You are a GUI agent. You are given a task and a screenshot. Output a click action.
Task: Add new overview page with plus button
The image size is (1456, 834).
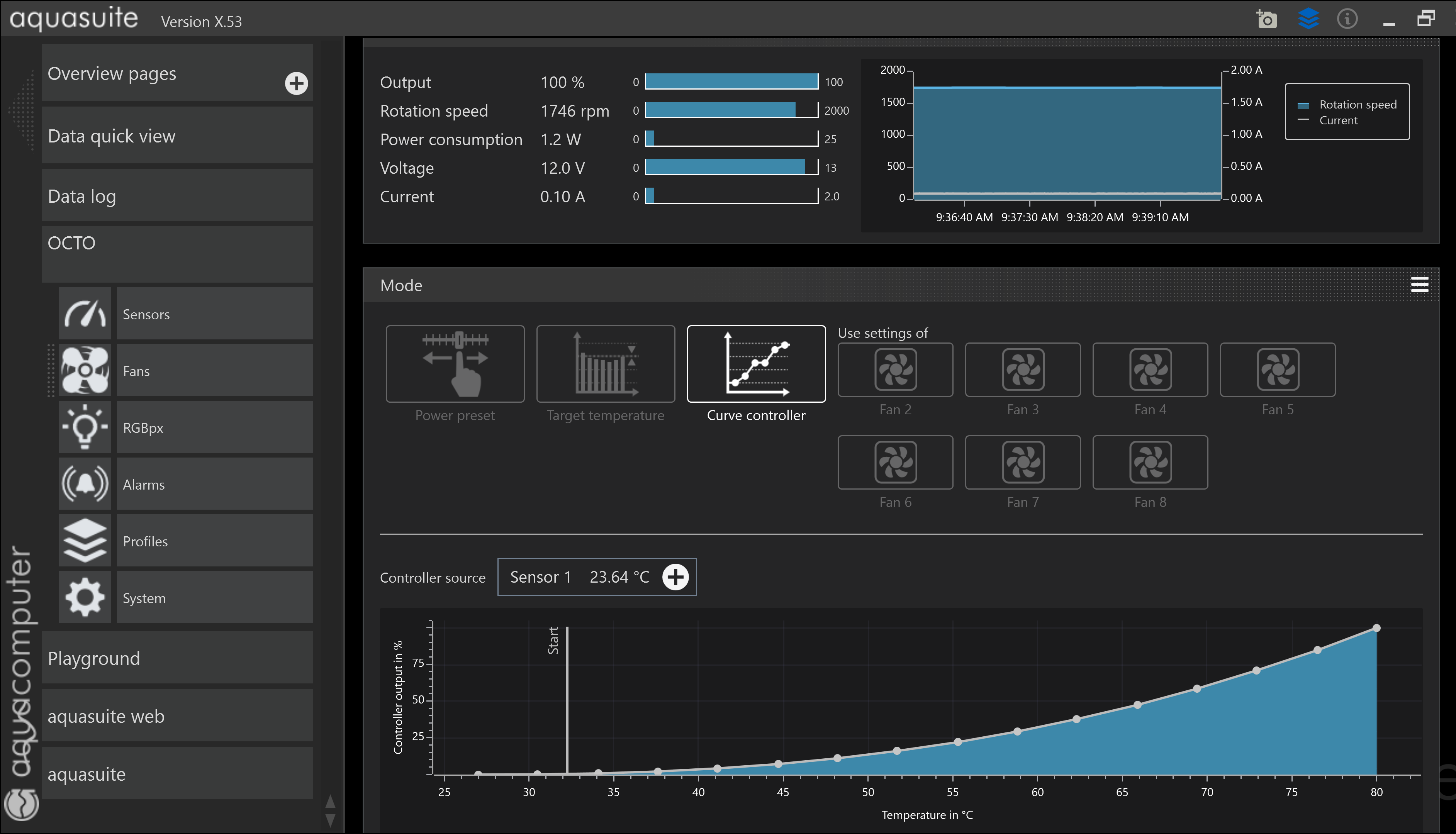point(296,84)
